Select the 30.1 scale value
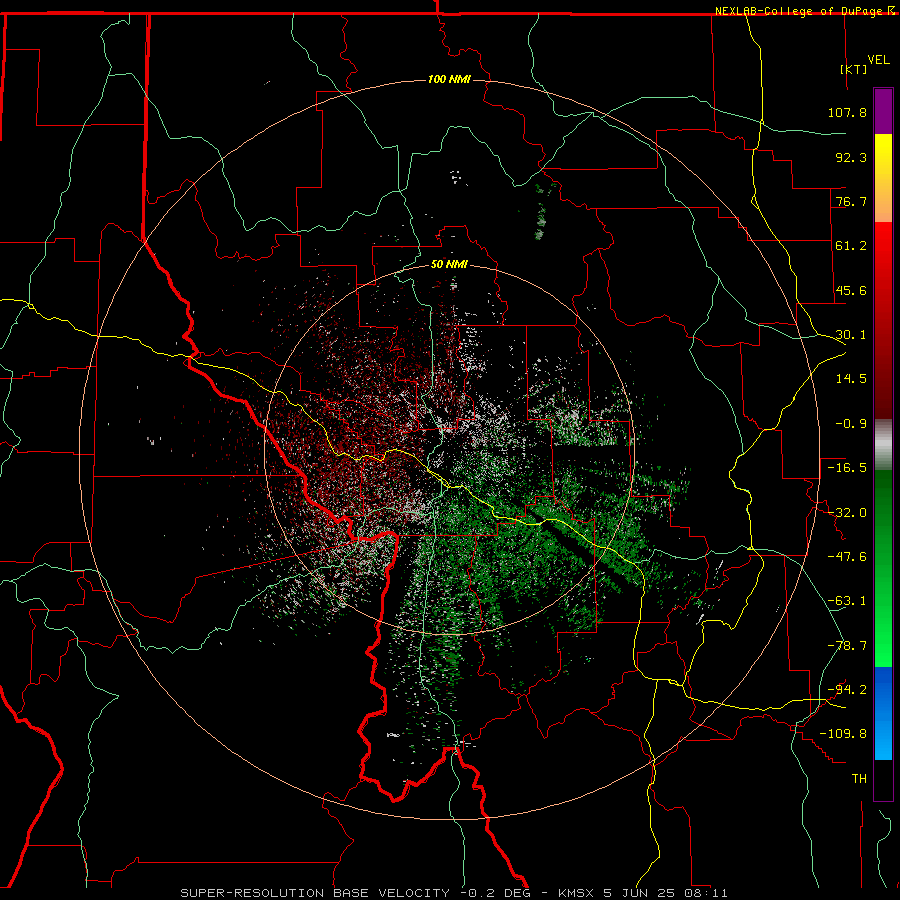The width and height of the screenshot is (900, 900). [x=851, y=335]
